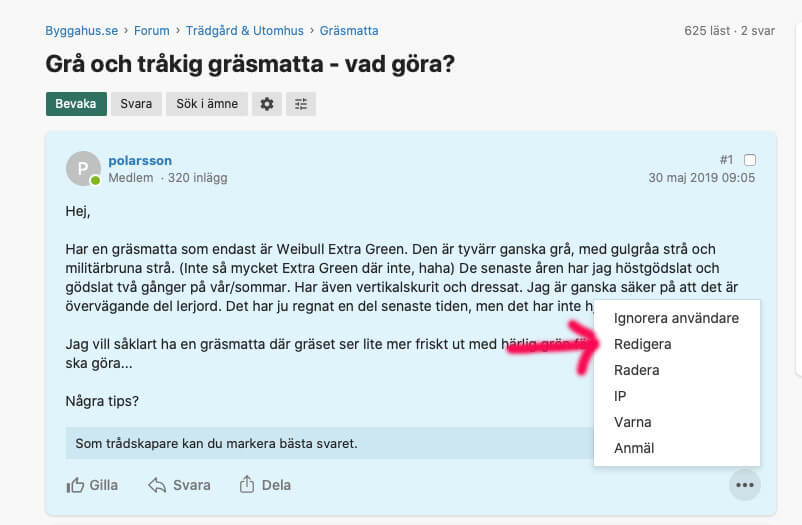Click the Dela share icon
This screenshot has height=525, width=802.
point(247,485)
